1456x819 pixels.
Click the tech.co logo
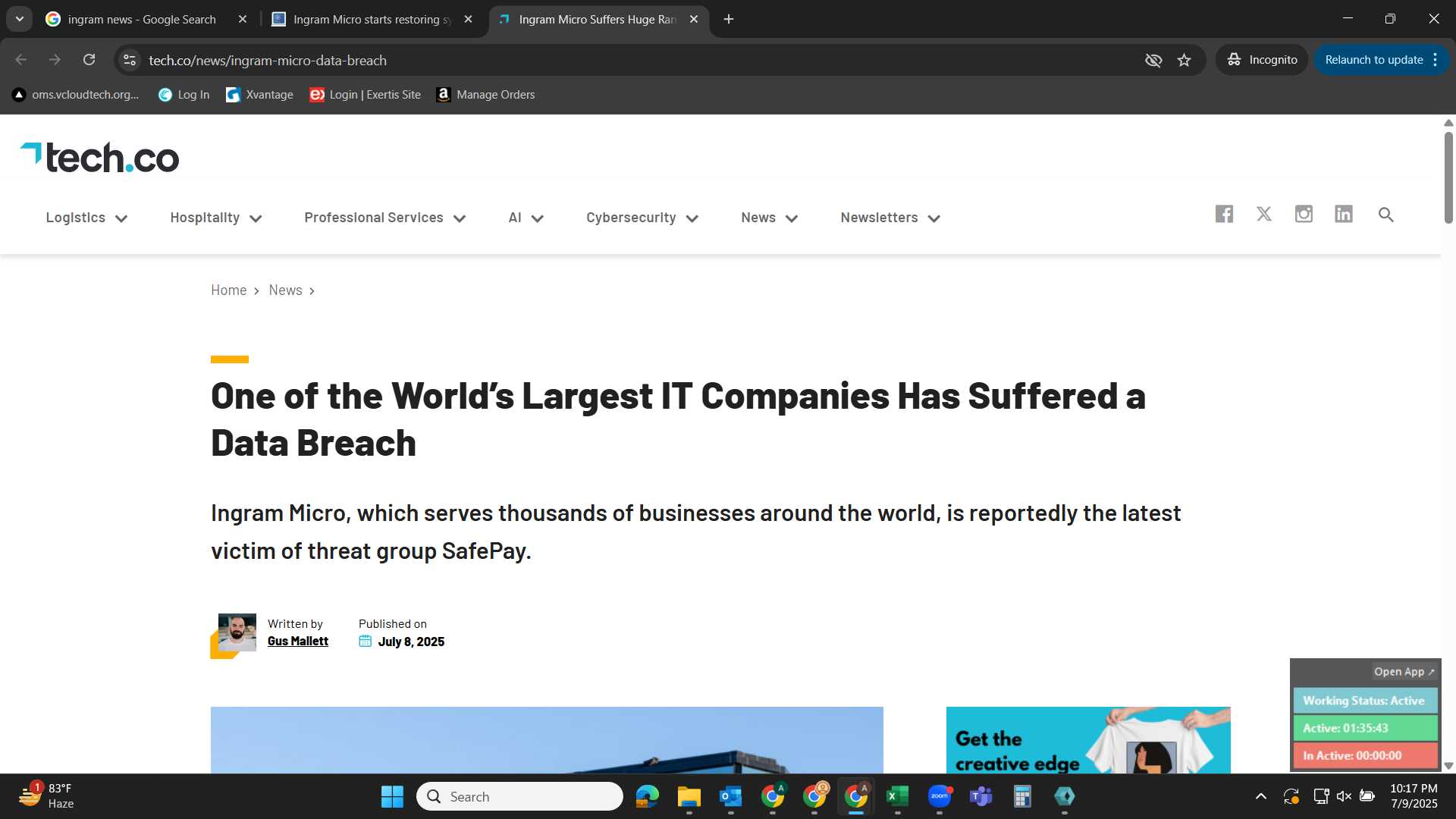(100, 158)
